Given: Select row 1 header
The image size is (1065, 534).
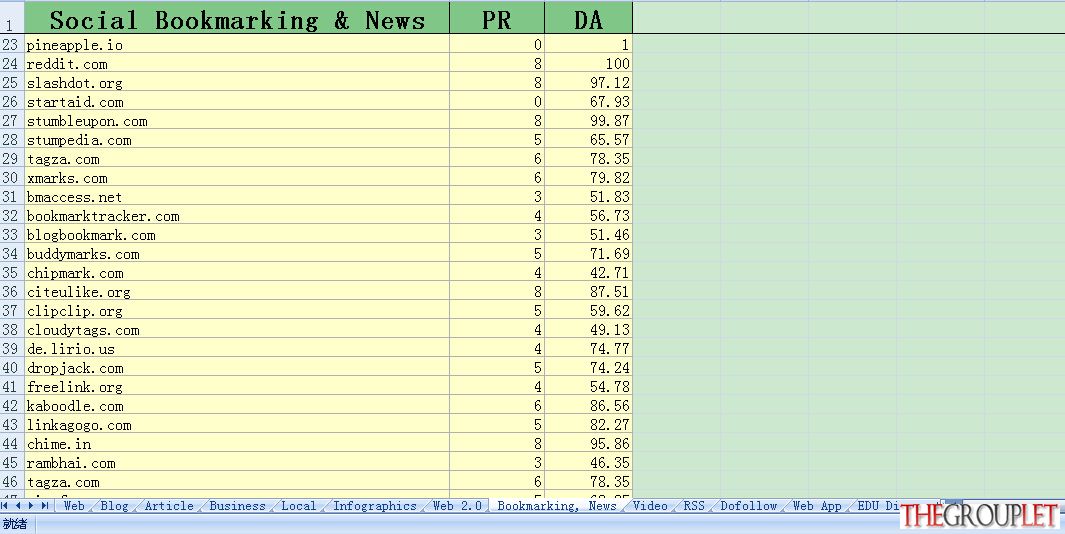Looking at the screenshot, I should (12, 18).
